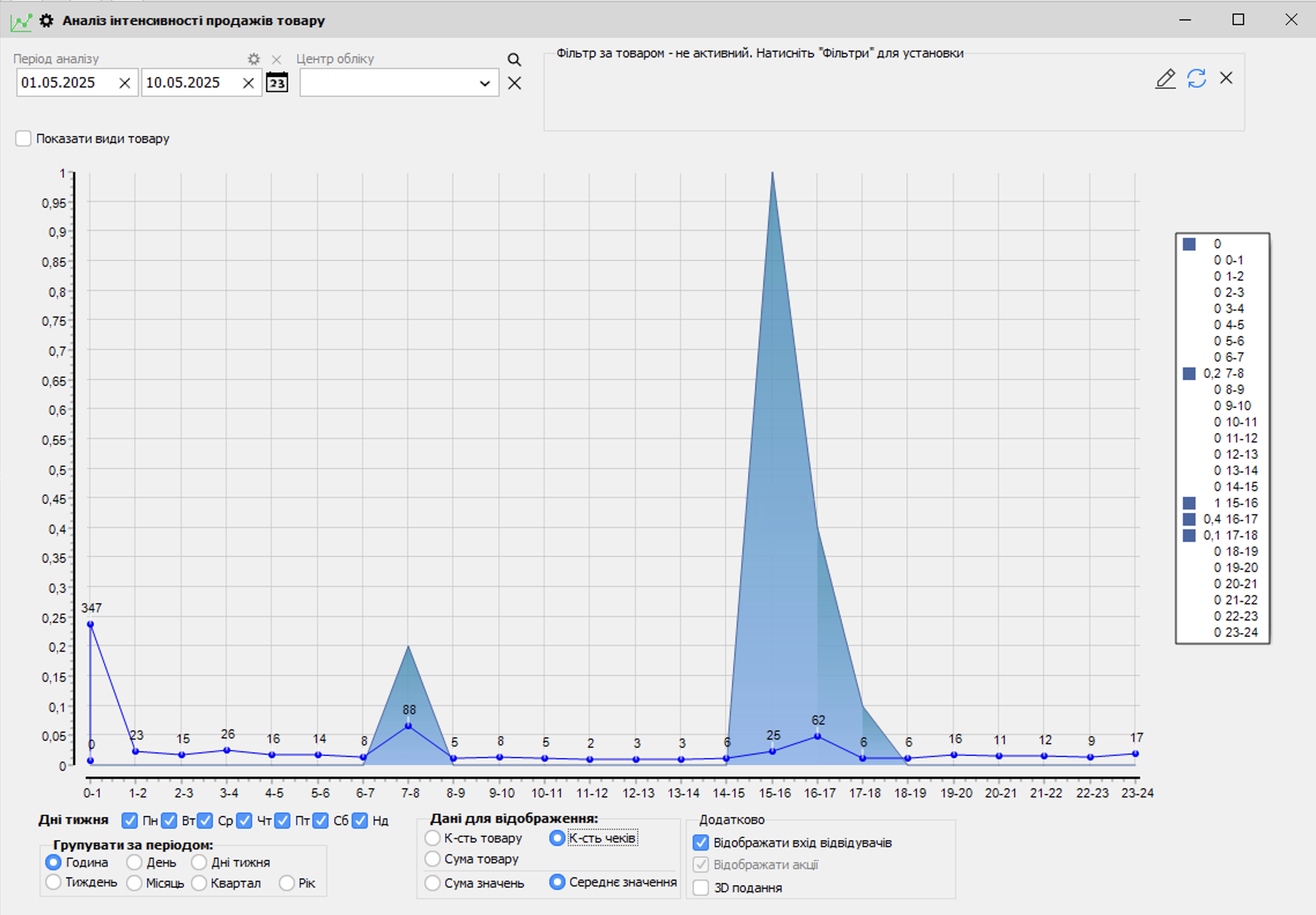
Task: Click the magnifier search icon
Action: tap(514, 59)
